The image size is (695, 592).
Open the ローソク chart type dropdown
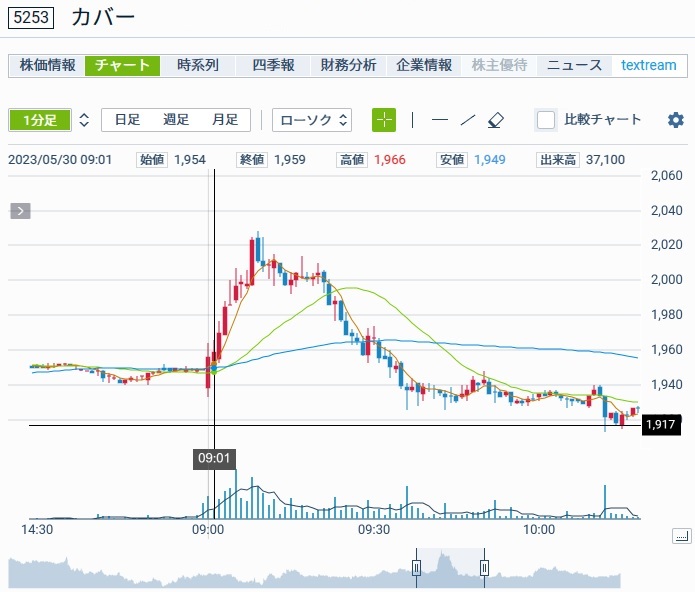coord(313,120)
